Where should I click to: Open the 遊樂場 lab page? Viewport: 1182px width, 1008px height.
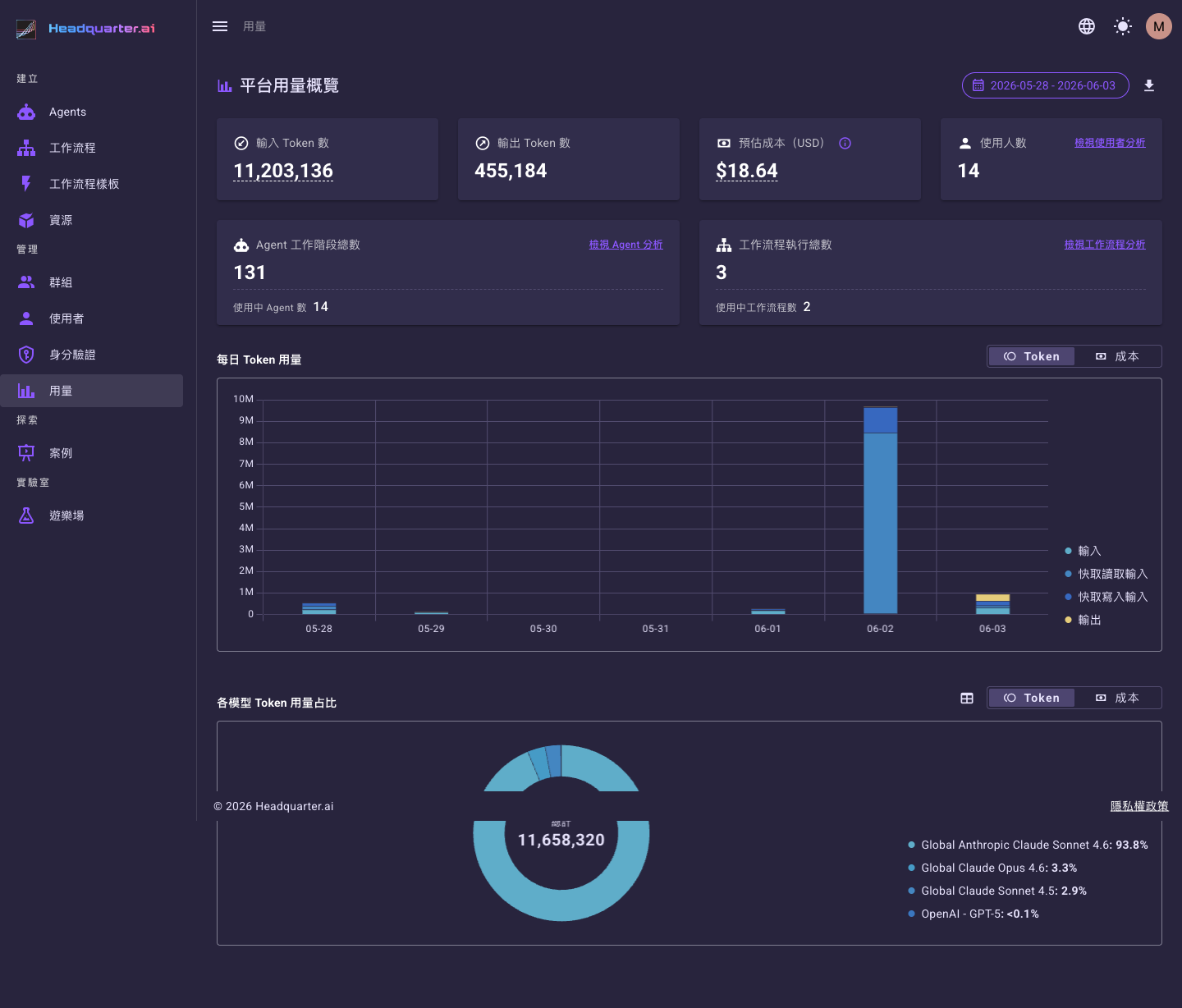point(91,515)
